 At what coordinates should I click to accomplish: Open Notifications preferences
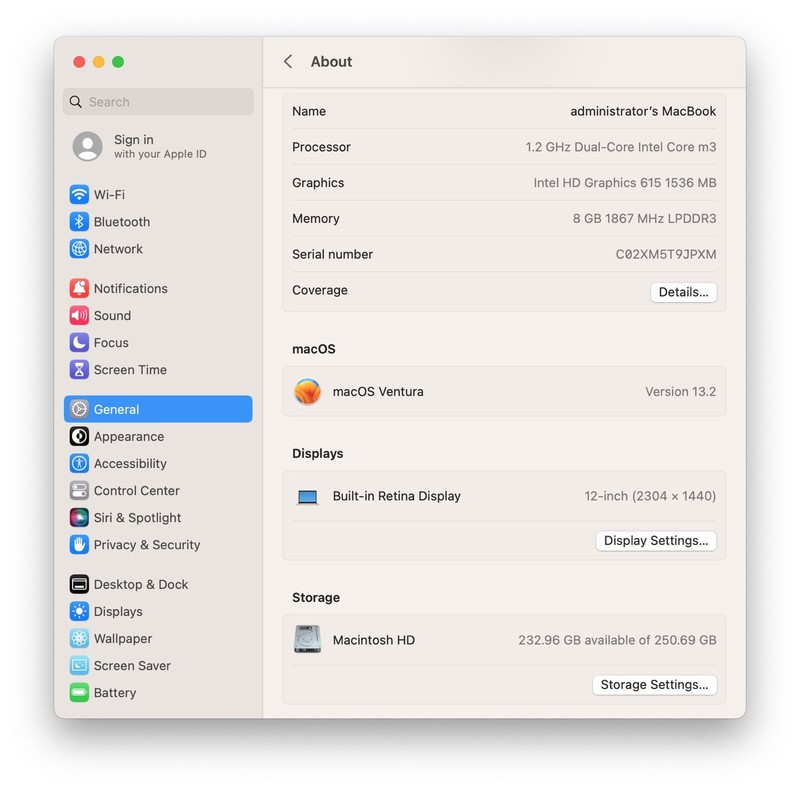(158, 288)
